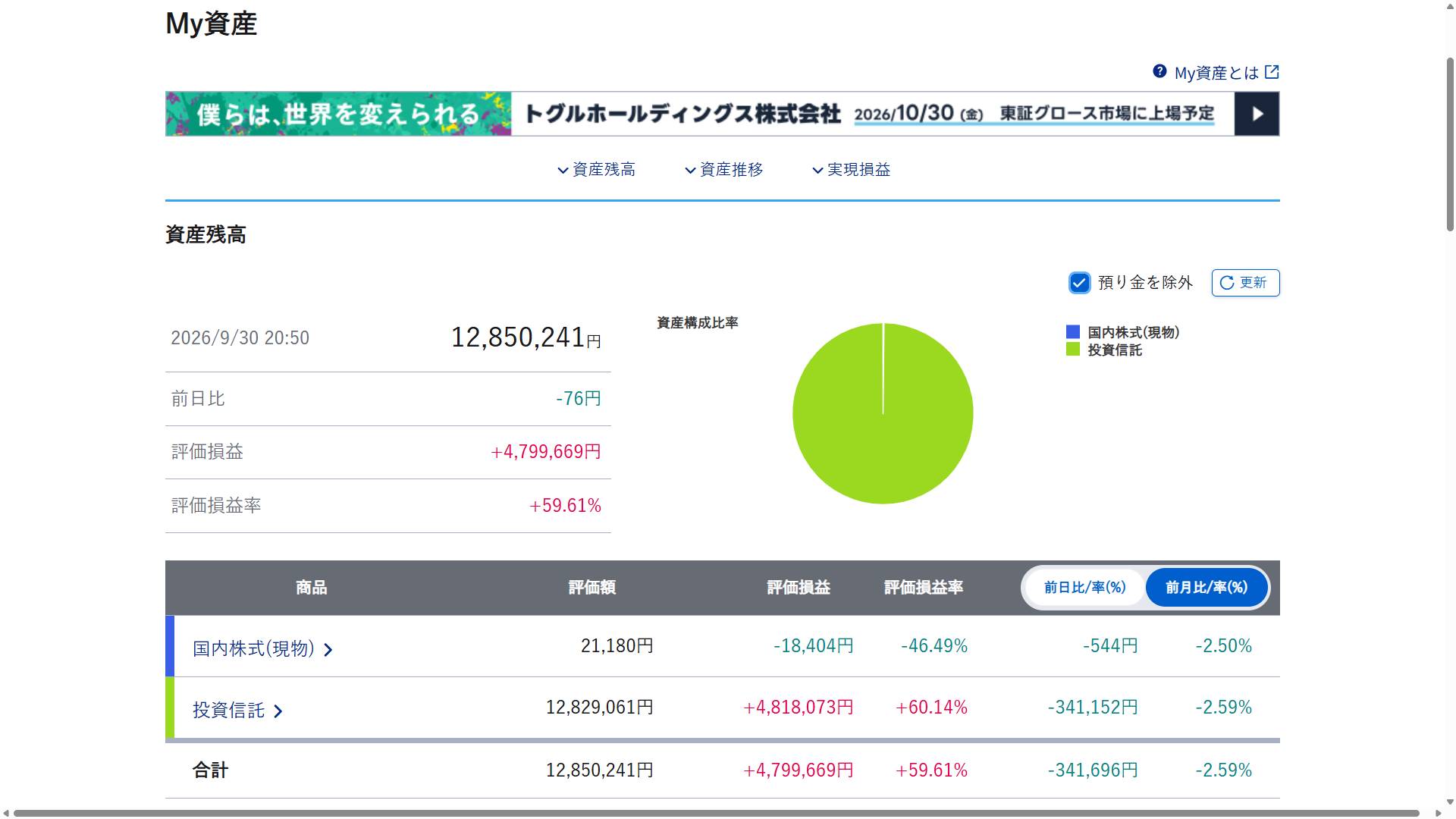
Task: Click the -46.49% rate cell
Action: [934, 646]
